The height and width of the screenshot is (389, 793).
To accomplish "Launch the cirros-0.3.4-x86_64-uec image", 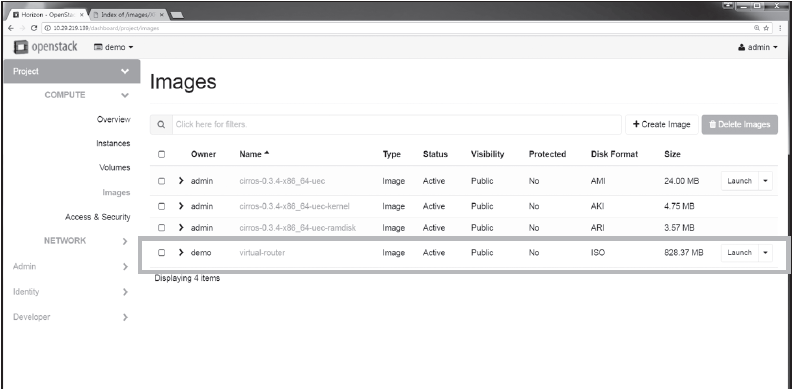I will click(x=739, y=181).
